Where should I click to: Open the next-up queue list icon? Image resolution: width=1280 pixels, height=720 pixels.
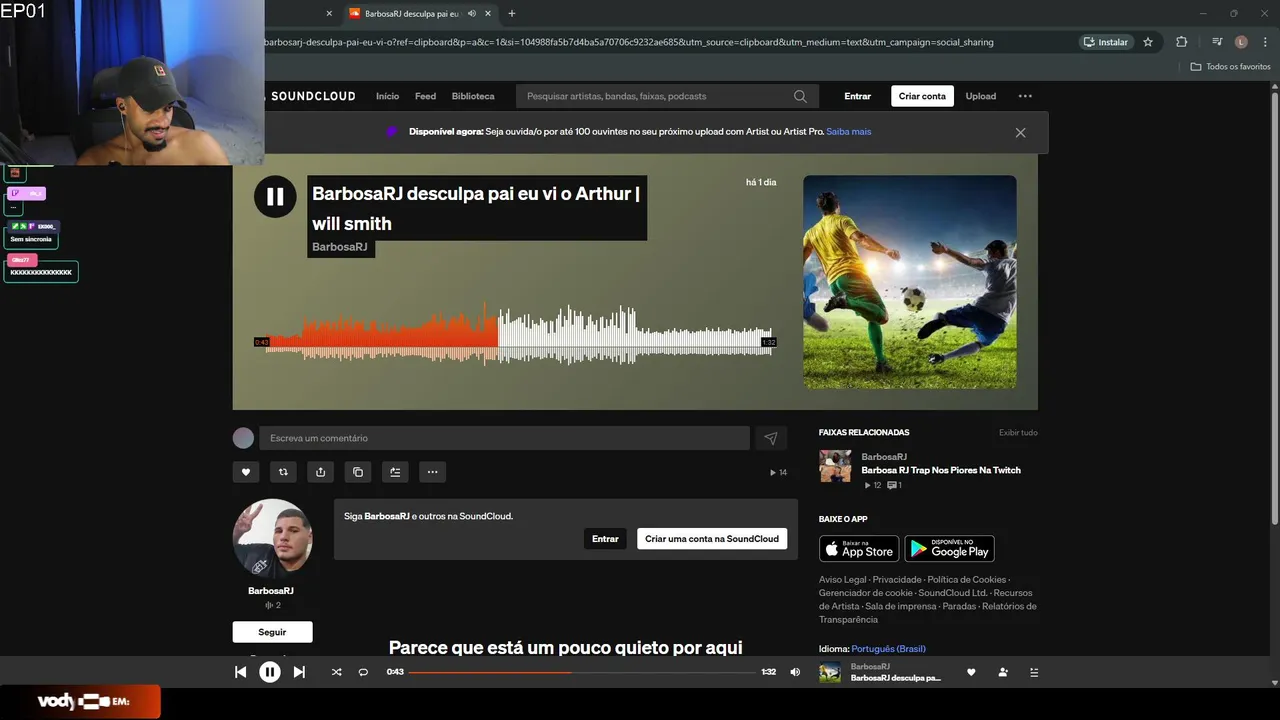(1034, 672)
